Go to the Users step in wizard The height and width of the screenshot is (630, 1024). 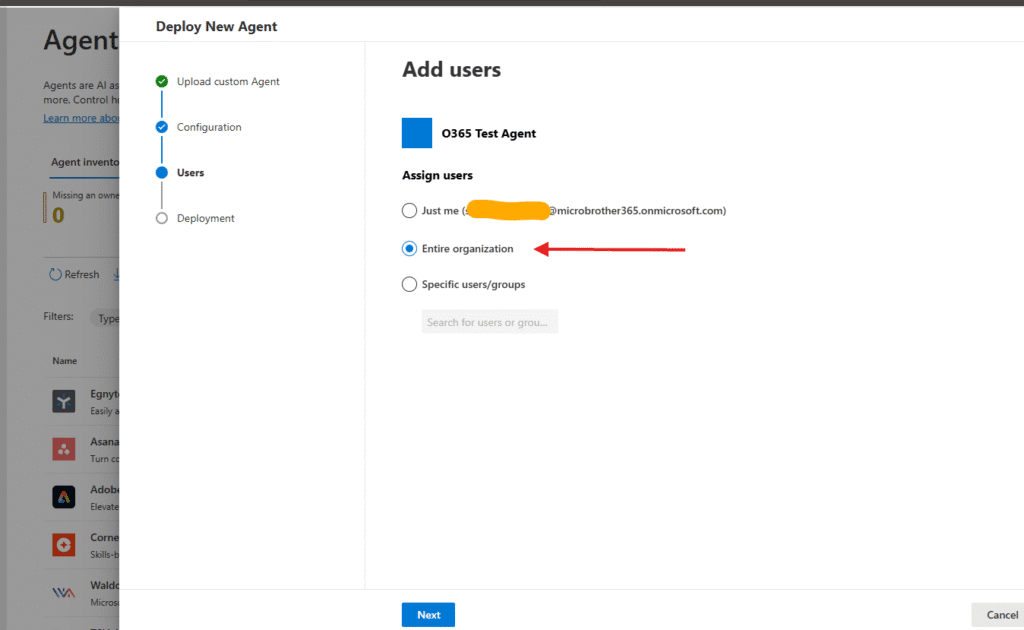190,173
